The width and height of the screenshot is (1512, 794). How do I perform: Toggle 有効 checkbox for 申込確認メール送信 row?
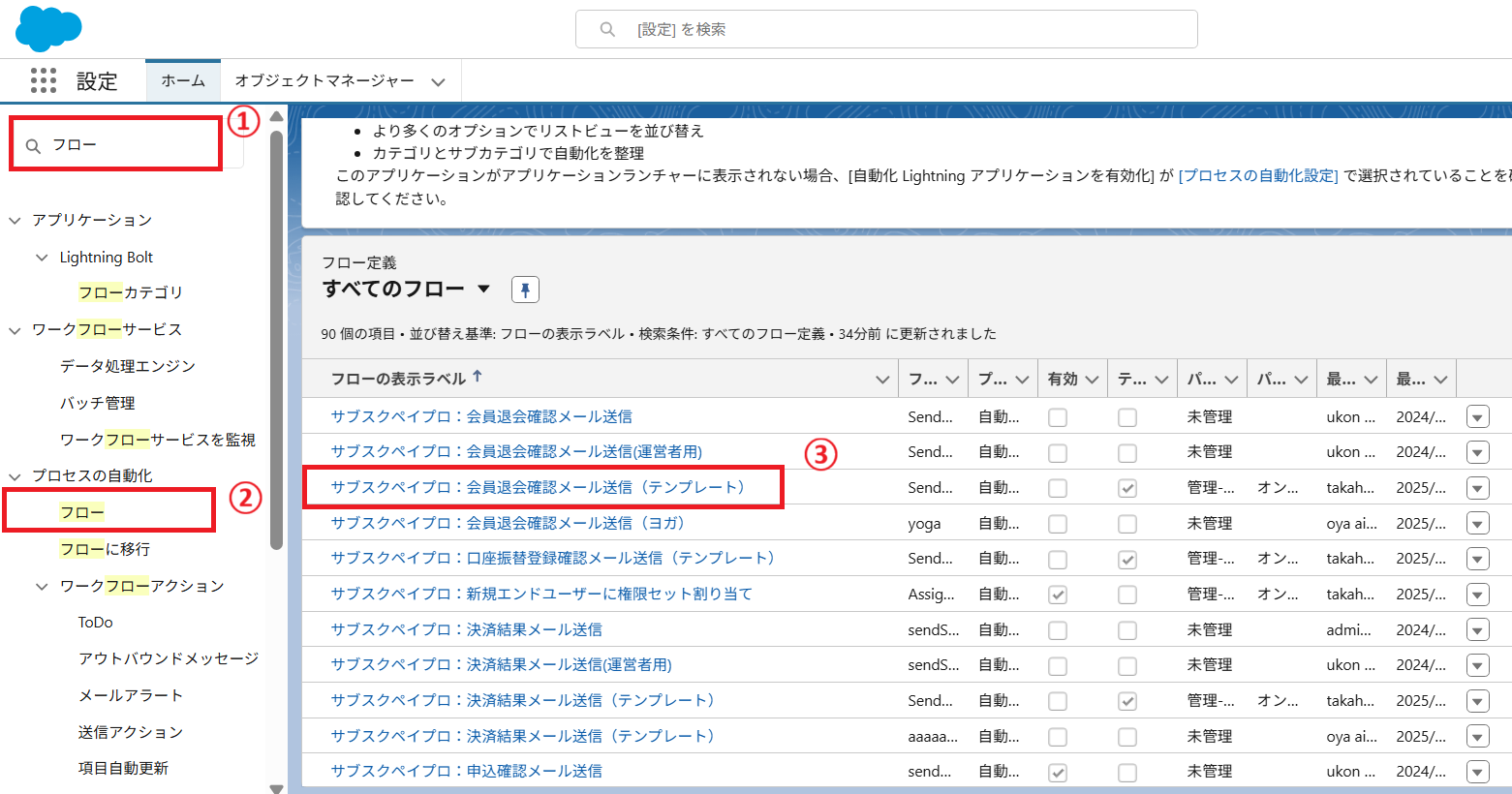point(1058,772)
